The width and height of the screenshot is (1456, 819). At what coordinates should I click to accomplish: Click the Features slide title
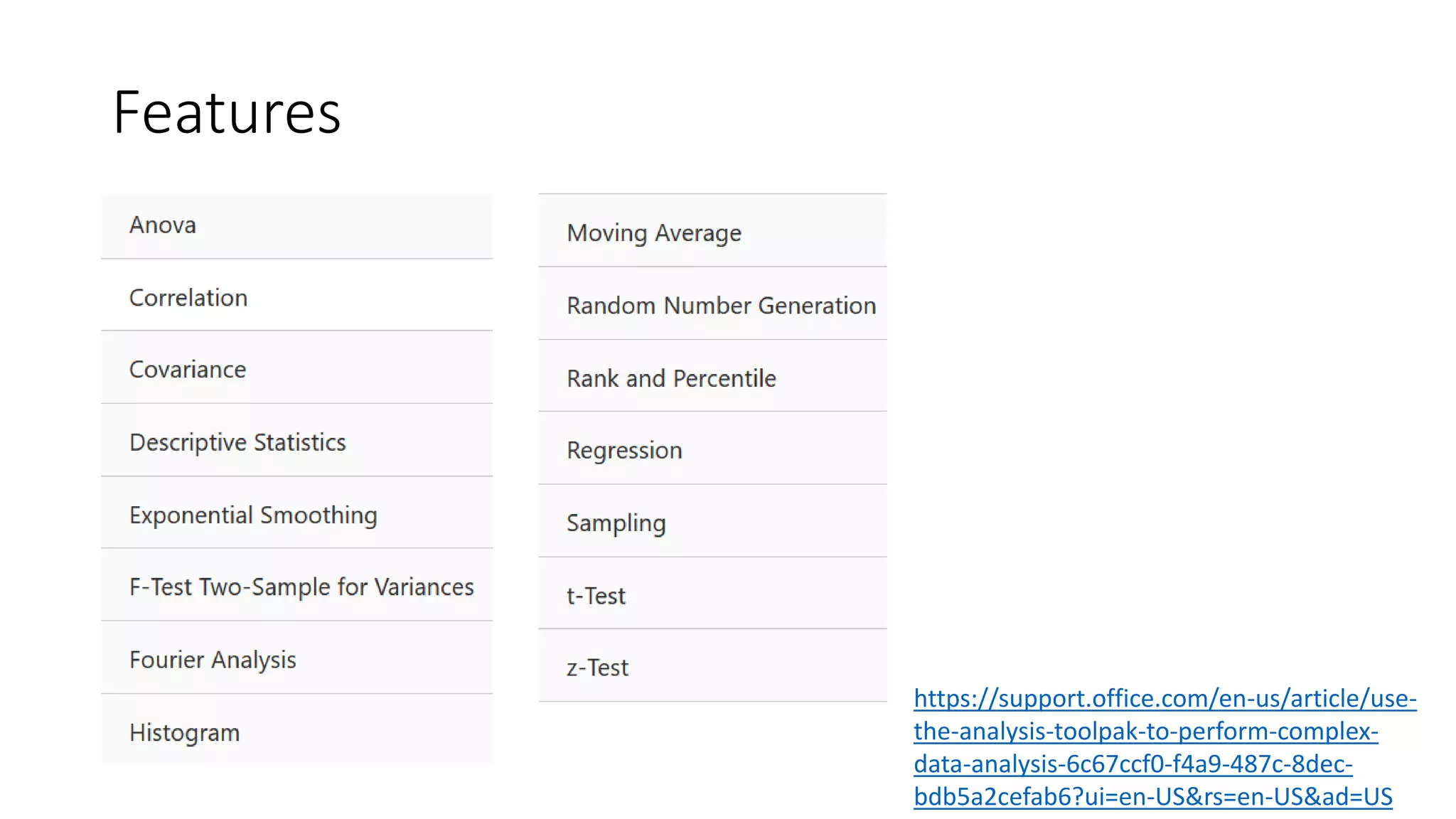(x=227, y=112)
